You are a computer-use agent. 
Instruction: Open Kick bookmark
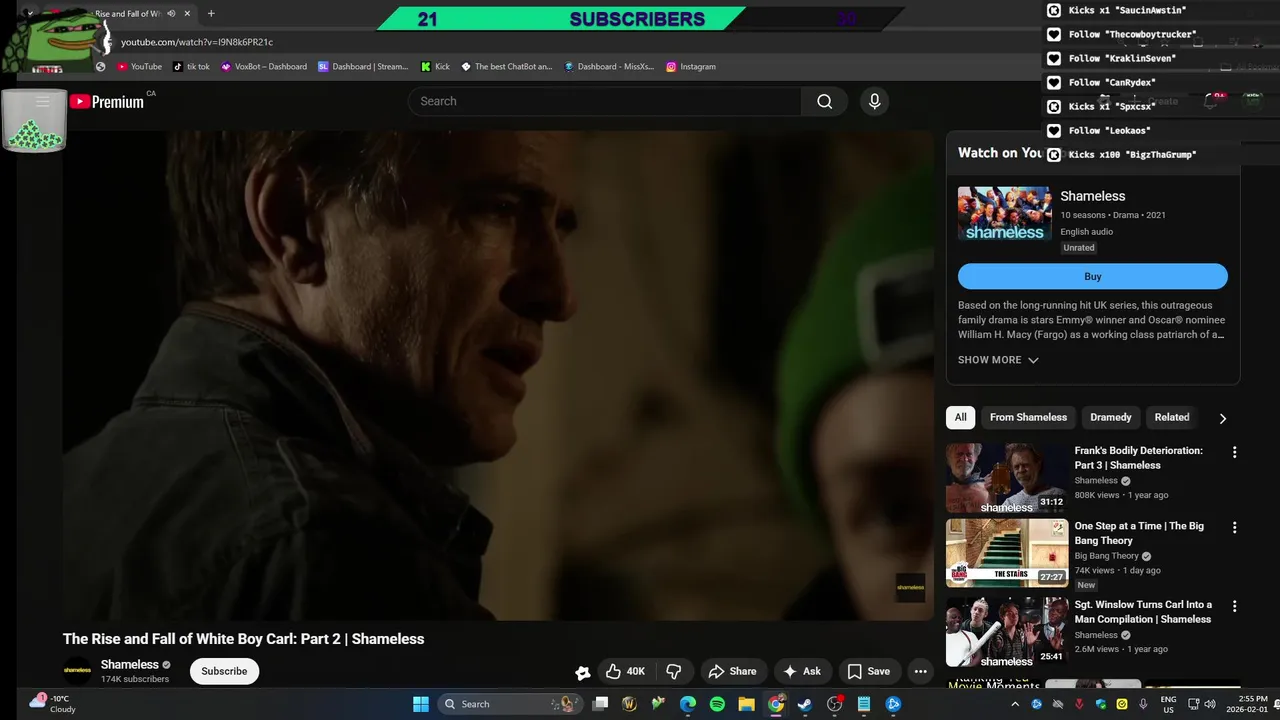tap(435, 67)
